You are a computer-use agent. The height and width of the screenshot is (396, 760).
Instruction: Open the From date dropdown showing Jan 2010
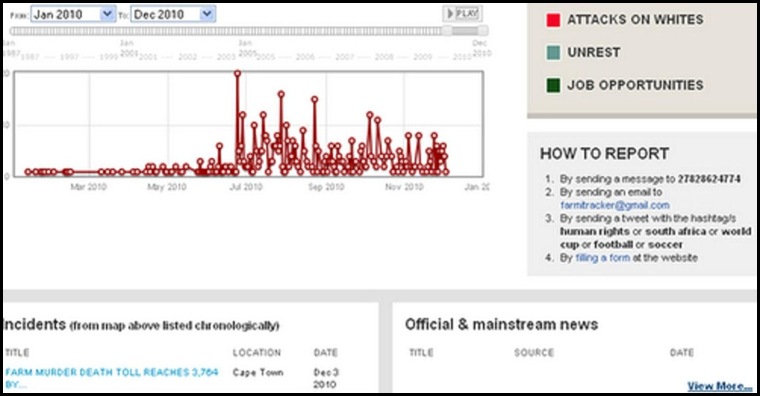[73, 15]
